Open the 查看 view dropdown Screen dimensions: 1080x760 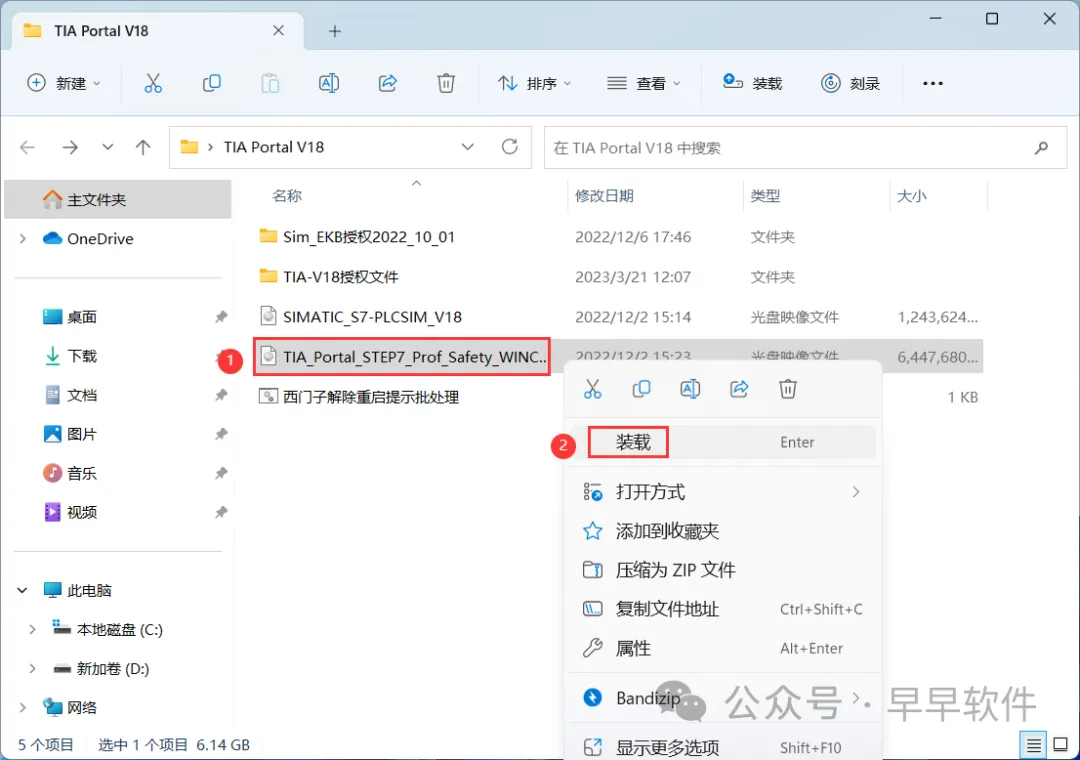click(x=643, y=83)
